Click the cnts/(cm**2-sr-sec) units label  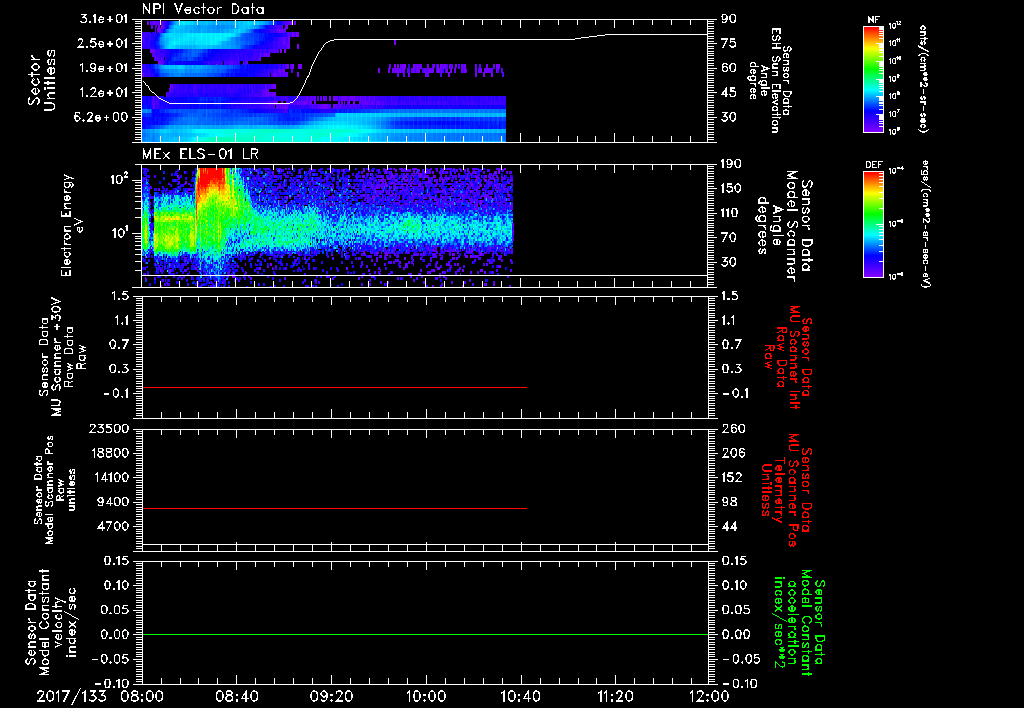[x=923, y=78]
